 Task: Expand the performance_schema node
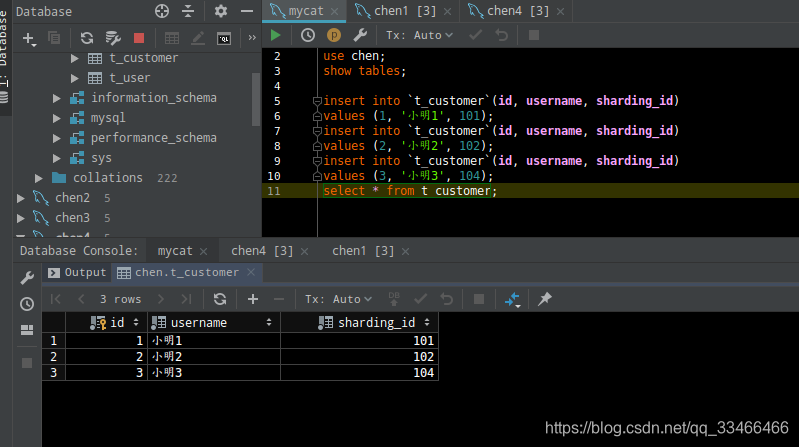coord(57,138)
